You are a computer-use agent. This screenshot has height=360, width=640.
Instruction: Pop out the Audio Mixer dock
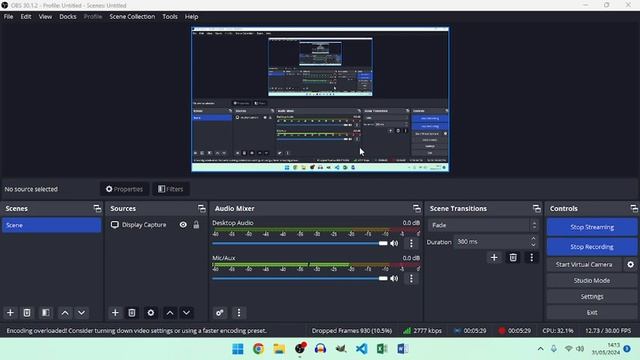tap(416, 209)
